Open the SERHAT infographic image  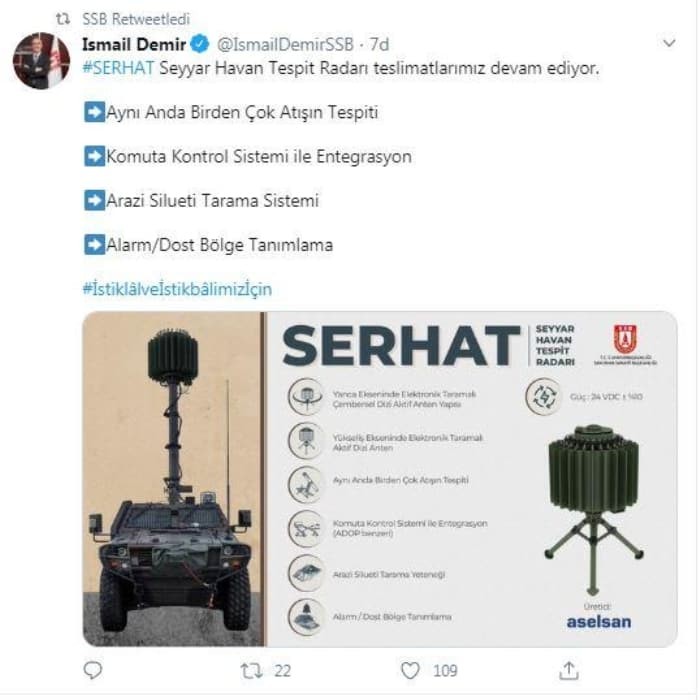(380, 479)
